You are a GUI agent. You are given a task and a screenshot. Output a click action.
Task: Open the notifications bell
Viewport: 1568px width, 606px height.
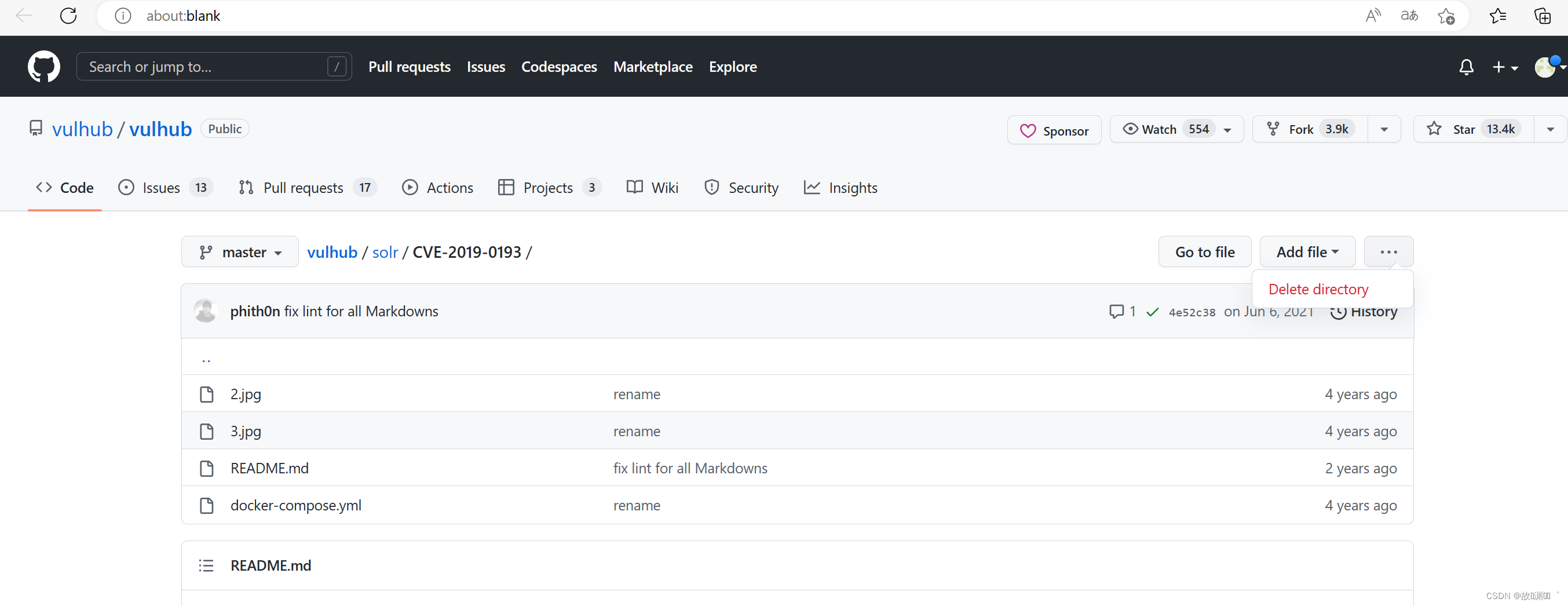click(x=1467, y=67)
